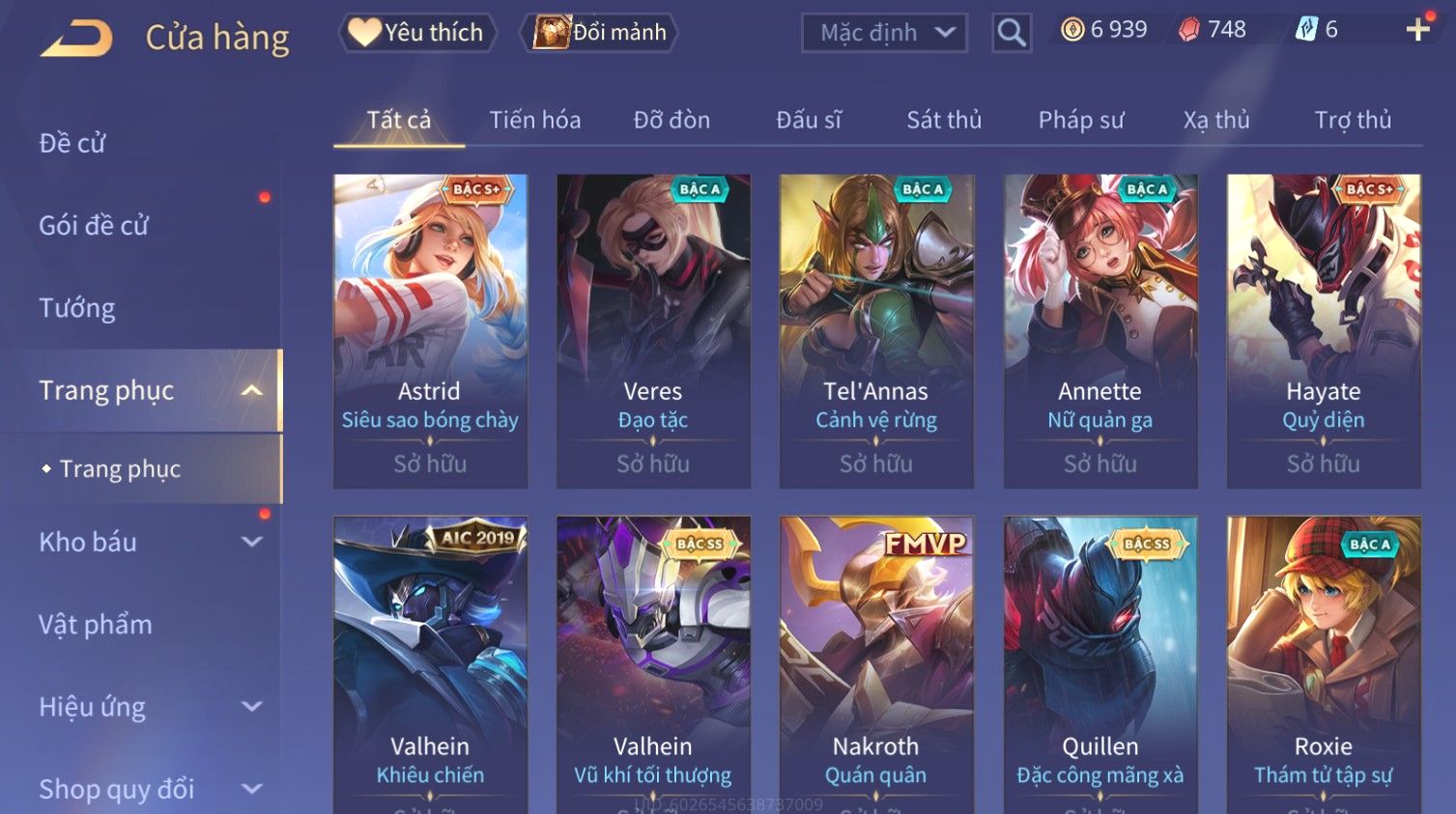
Task: Select the Tiến hóa tab
Action: (535, 120)
